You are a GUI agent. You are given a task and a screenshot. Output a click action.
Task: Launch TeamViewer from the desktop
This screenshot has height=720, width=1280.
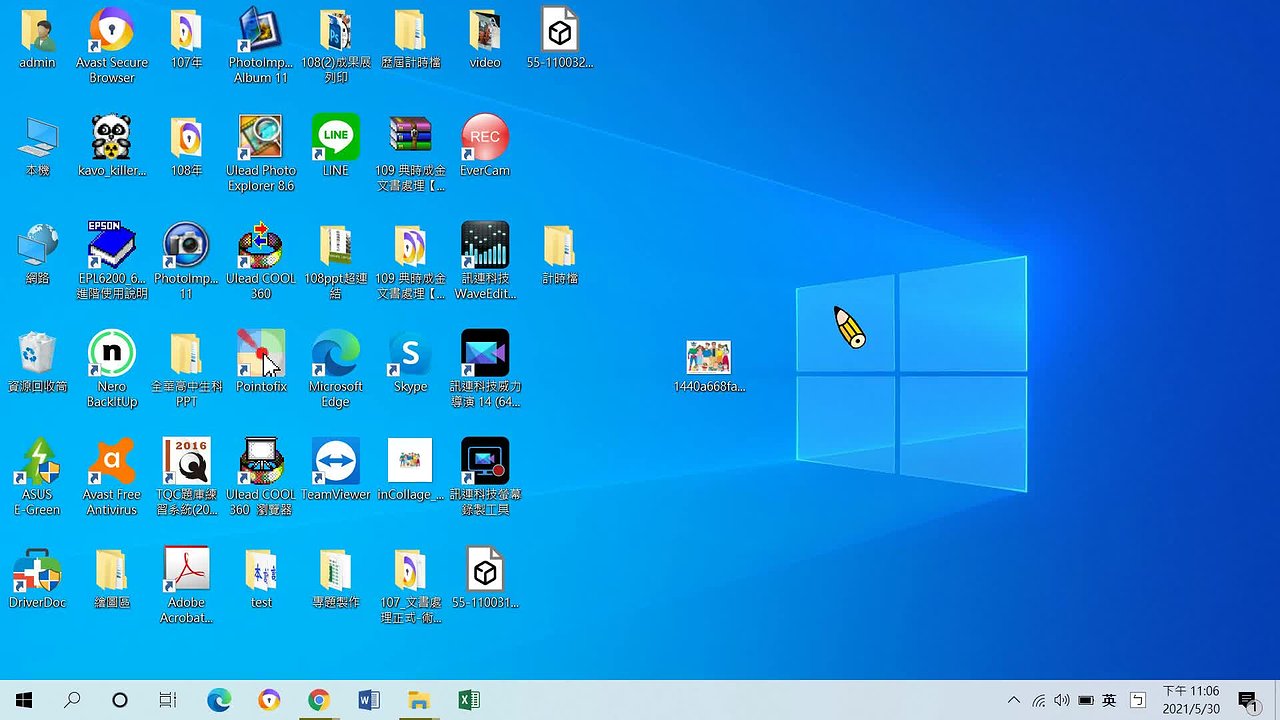(x=336, y=462)
